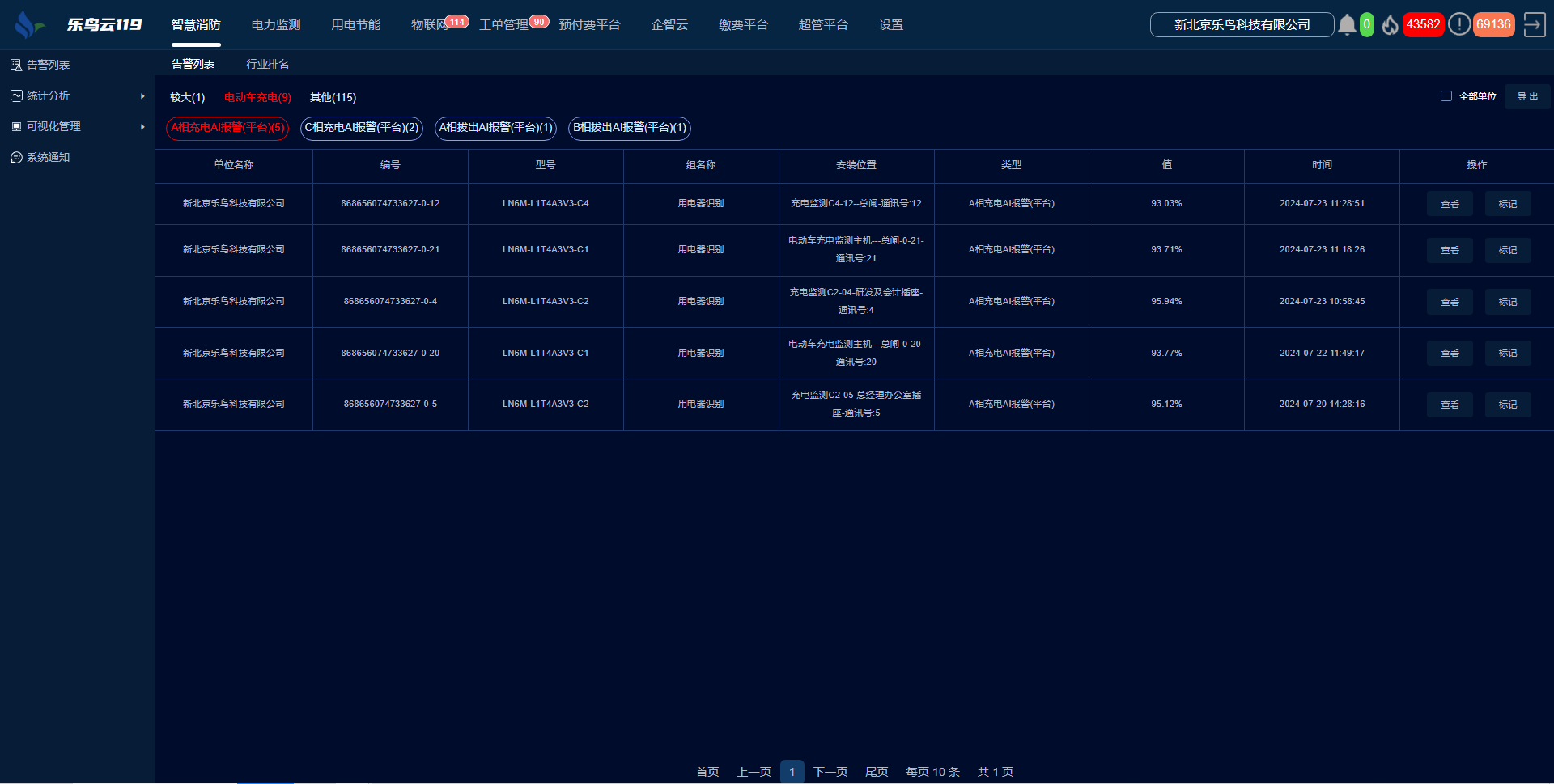Click the 新北京乐鸟科技有限公司 company field
1554x784 pixels.
[1242, 25]
